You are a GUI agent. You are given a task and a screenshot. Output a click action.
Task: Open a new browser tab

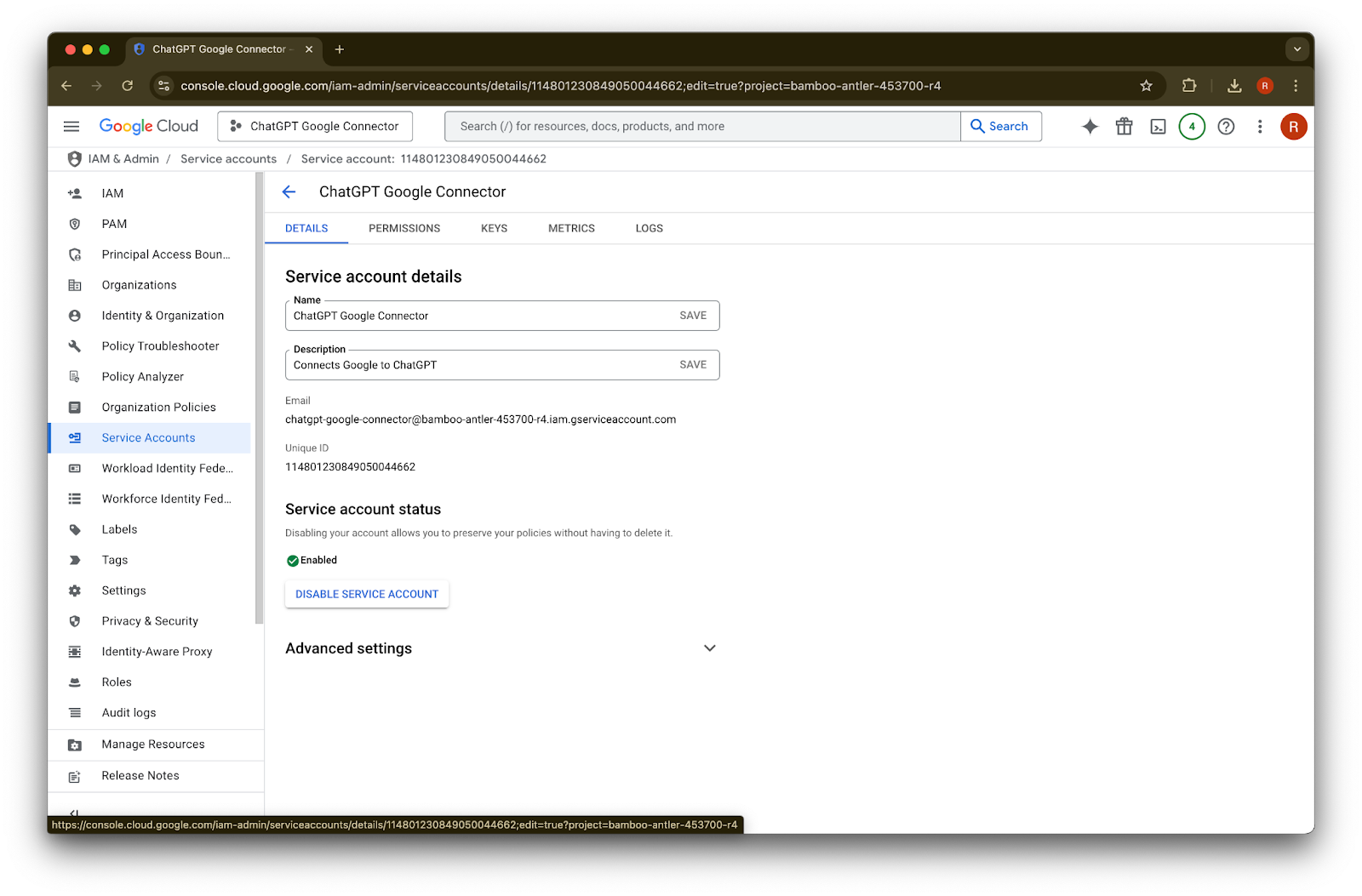tap(340, 49)
